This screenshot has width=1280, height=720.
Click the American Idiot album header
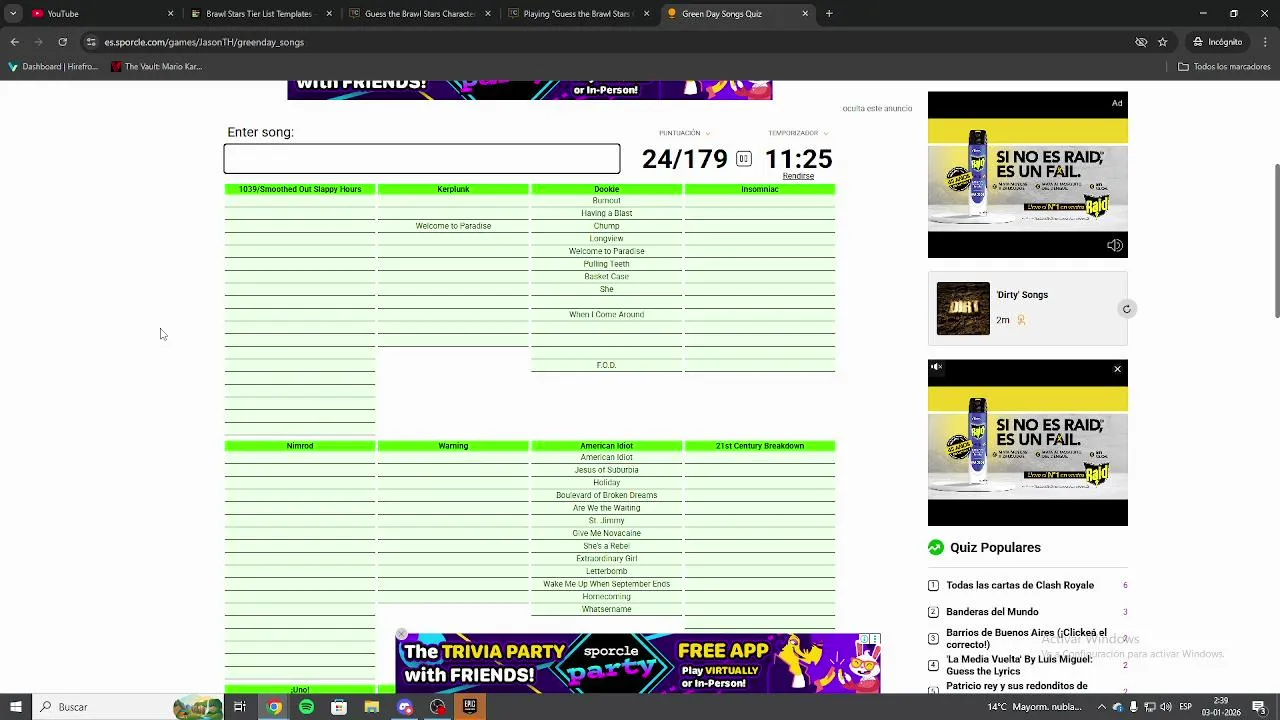pos(607,446)
